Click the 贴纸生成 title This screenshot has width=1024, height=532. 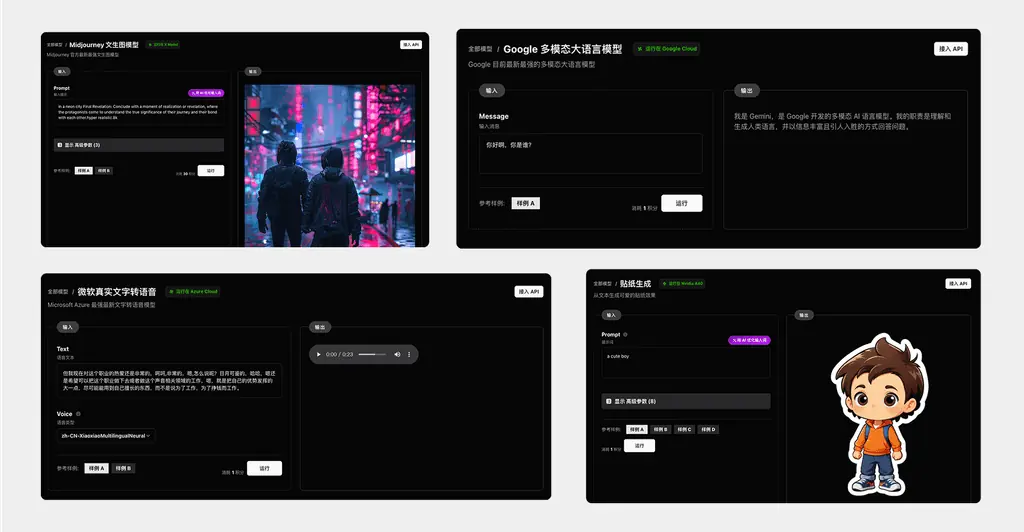tap(635, 284)
